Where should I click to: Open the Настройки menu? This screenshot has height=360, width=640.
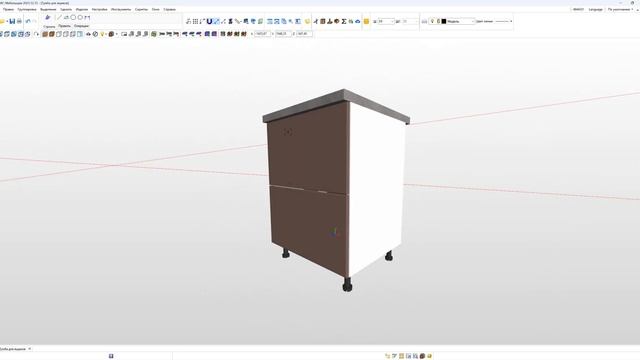pos(100,9)
